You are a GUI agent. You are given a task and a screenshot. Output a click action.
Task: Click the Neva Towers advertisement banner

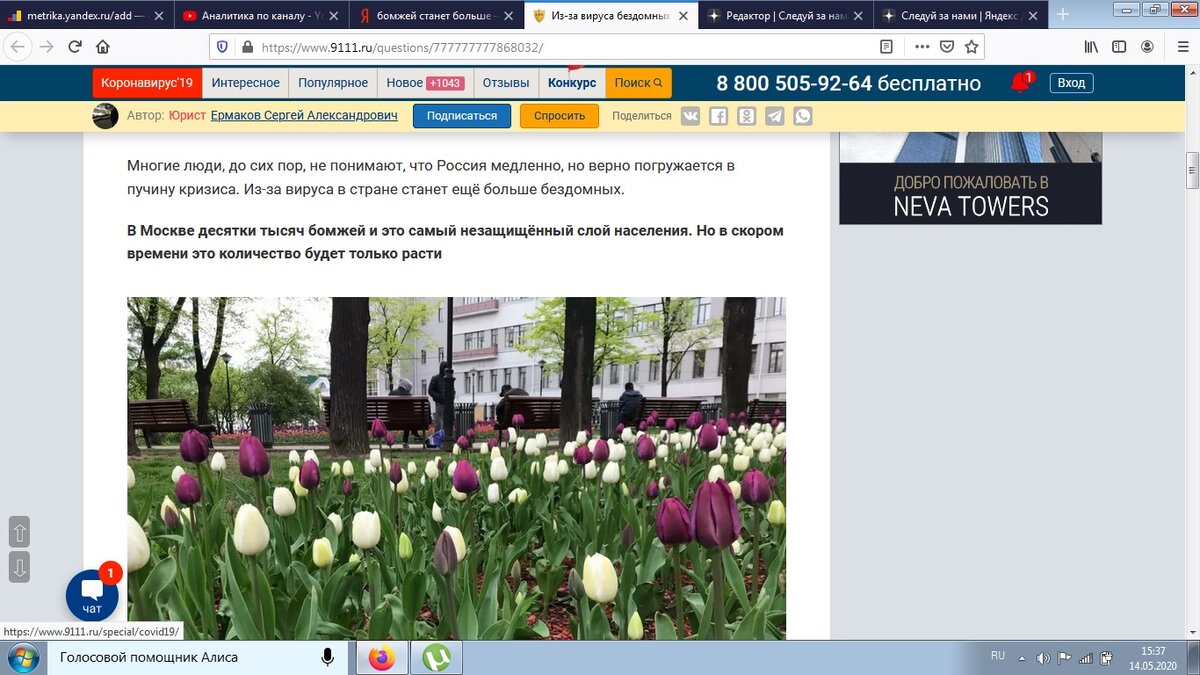tap(970, 178)
